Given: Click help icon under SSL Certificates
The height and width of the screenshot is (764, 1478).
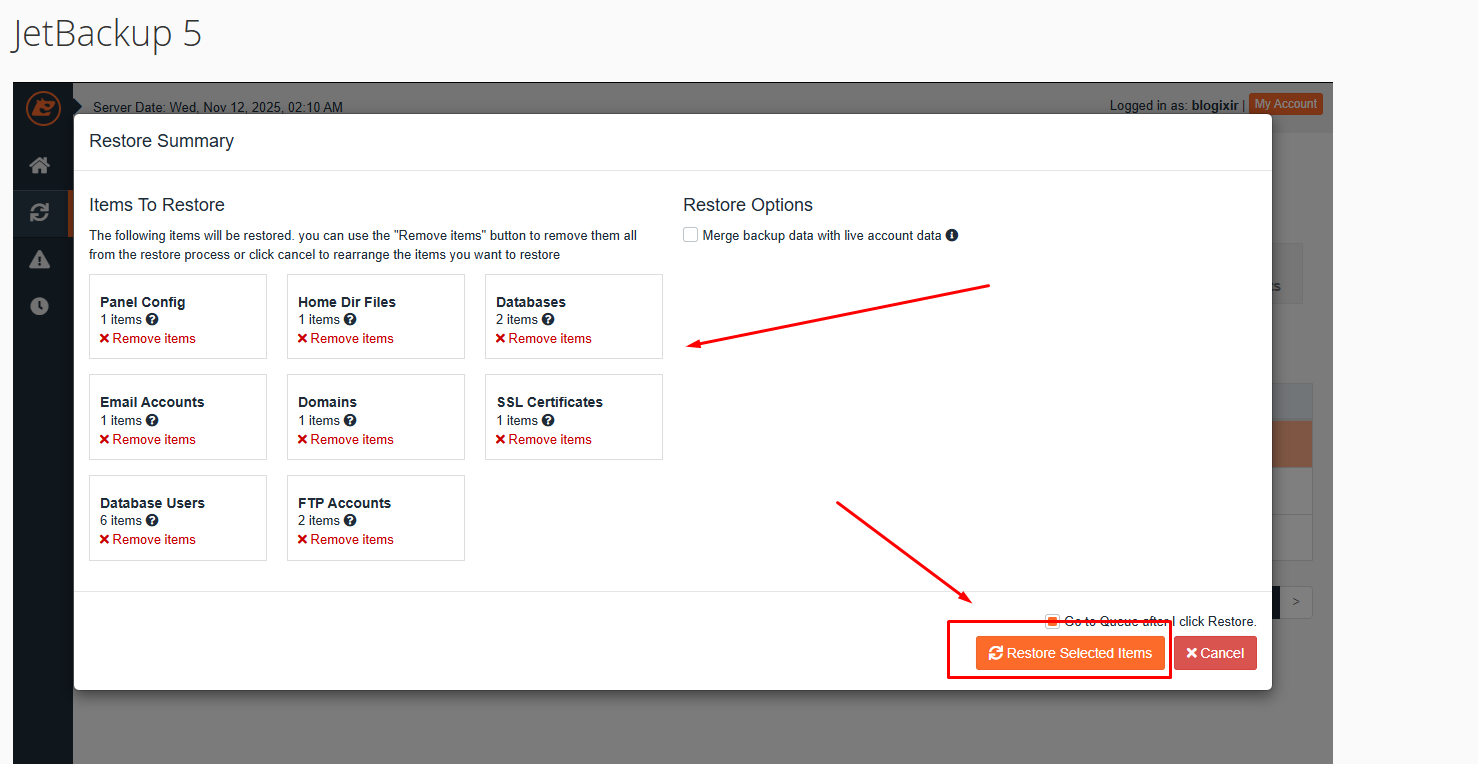Looking at the screenshot, I should (x=548, y=421).
